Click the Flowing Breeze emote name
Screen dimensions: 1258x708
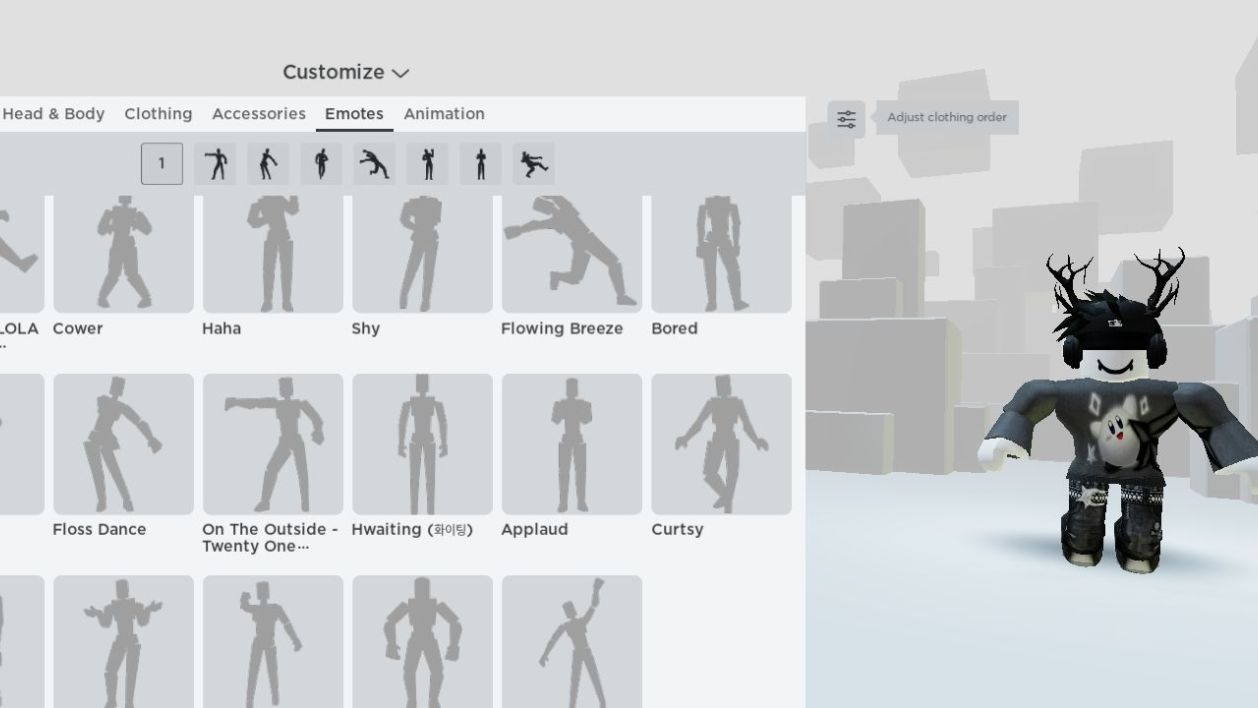[562, 329]
